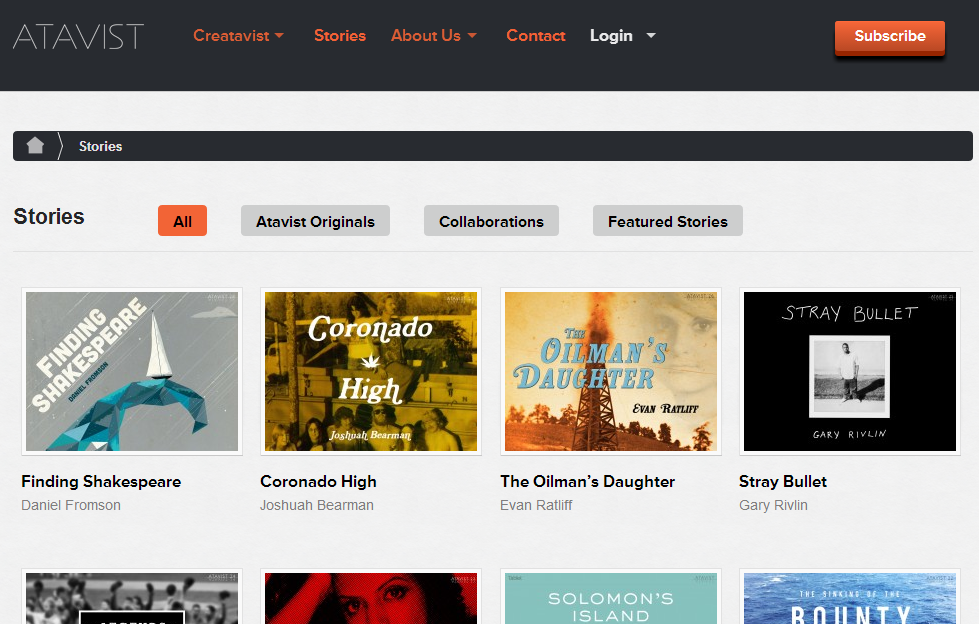The image size is (979, 624).
Task: Click the Stray Bullet title link
Action: point(783,482)
